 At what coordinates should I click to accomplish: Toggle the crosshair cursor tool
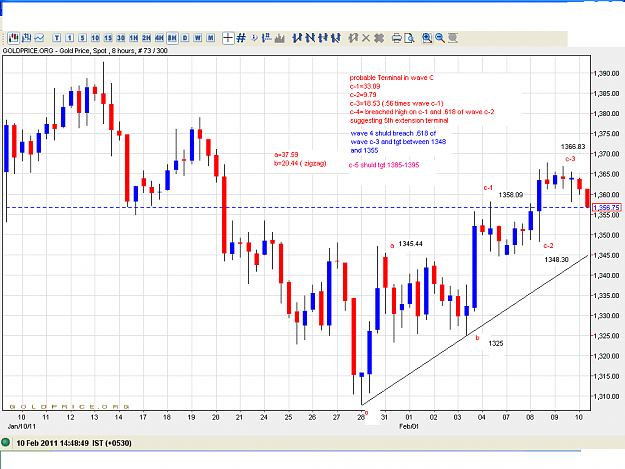[228, 38]
